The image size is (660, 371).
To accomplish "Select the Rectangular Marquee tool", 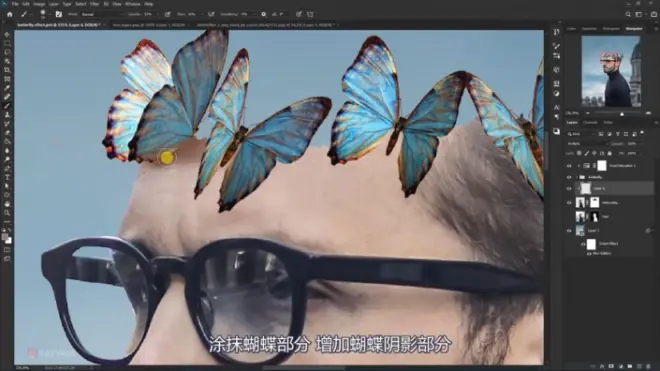I will (7, 43).
